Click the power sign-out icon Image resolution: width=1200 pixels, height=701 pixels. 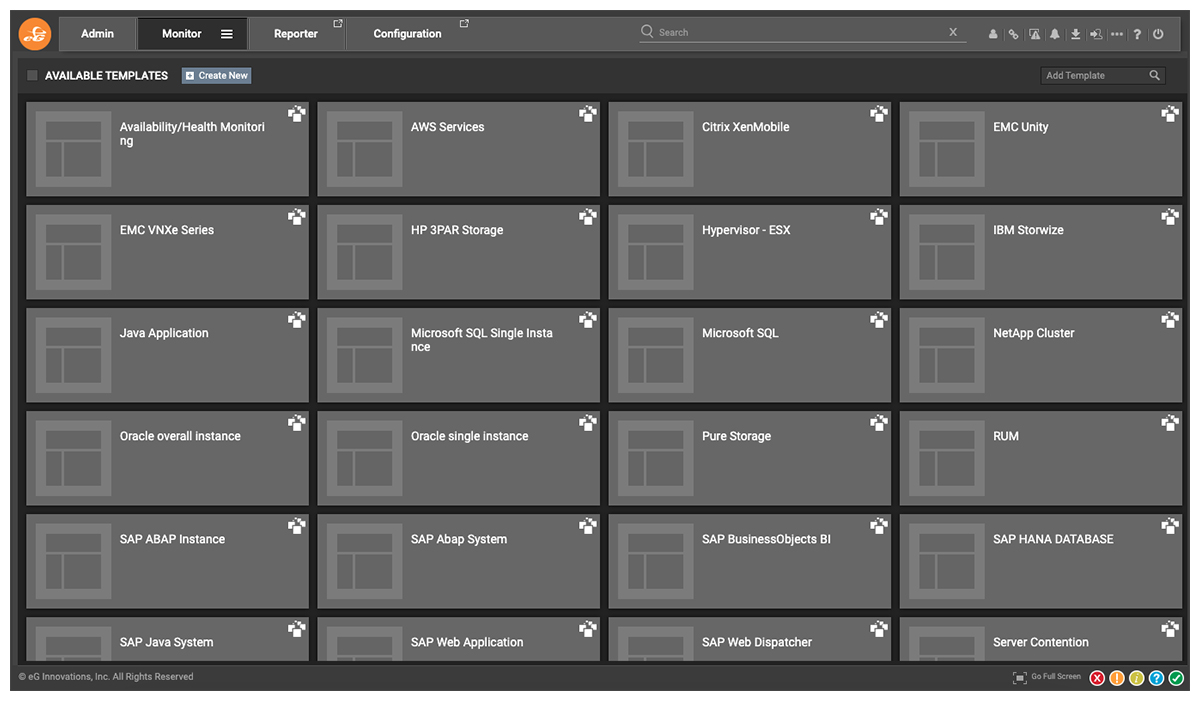tap(1158, 34)
